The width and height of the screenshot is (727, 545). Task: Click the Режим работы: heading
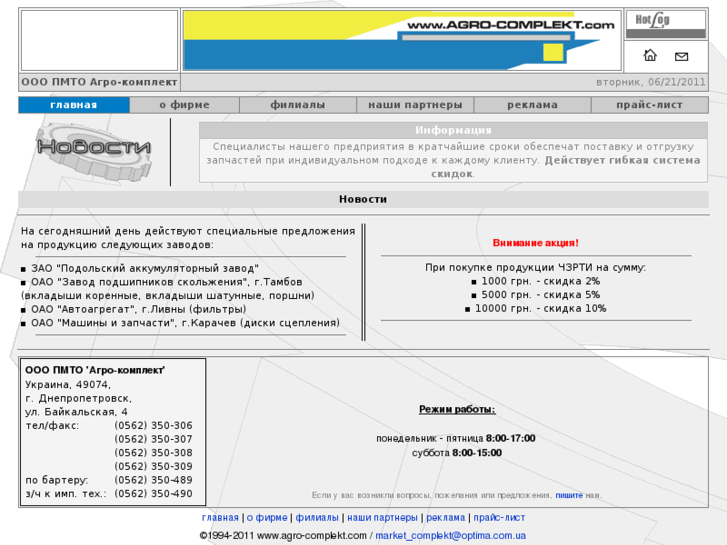457,410
